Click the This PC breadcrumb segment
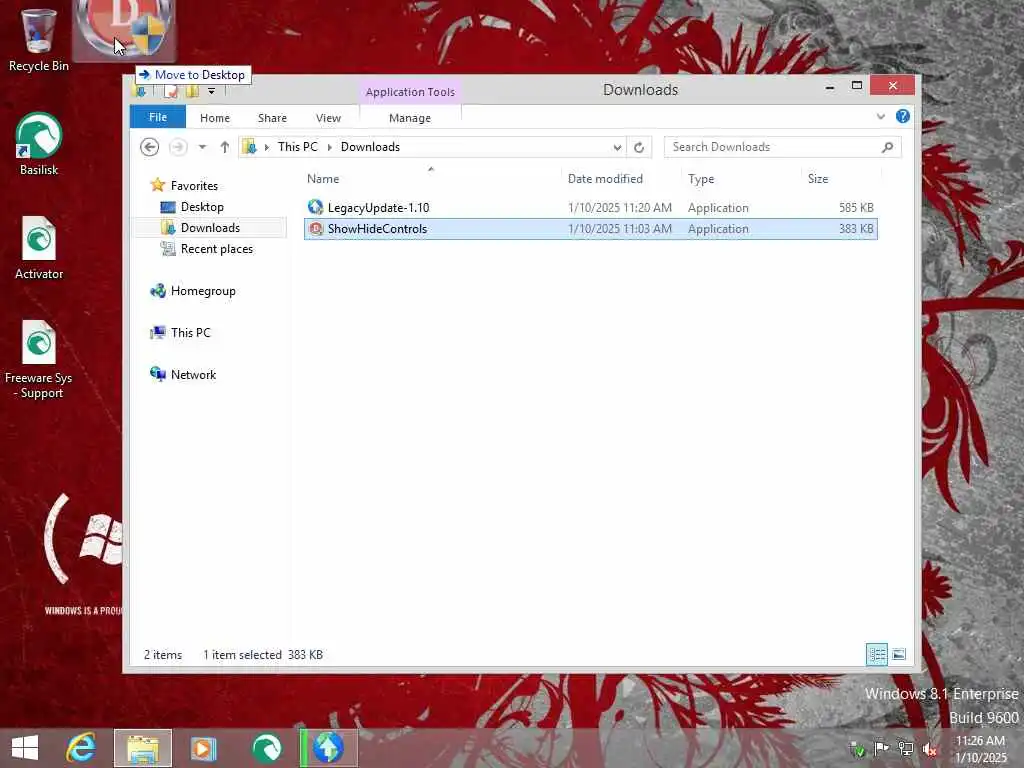The image size is (1024, 768). (x=298, y=147)
